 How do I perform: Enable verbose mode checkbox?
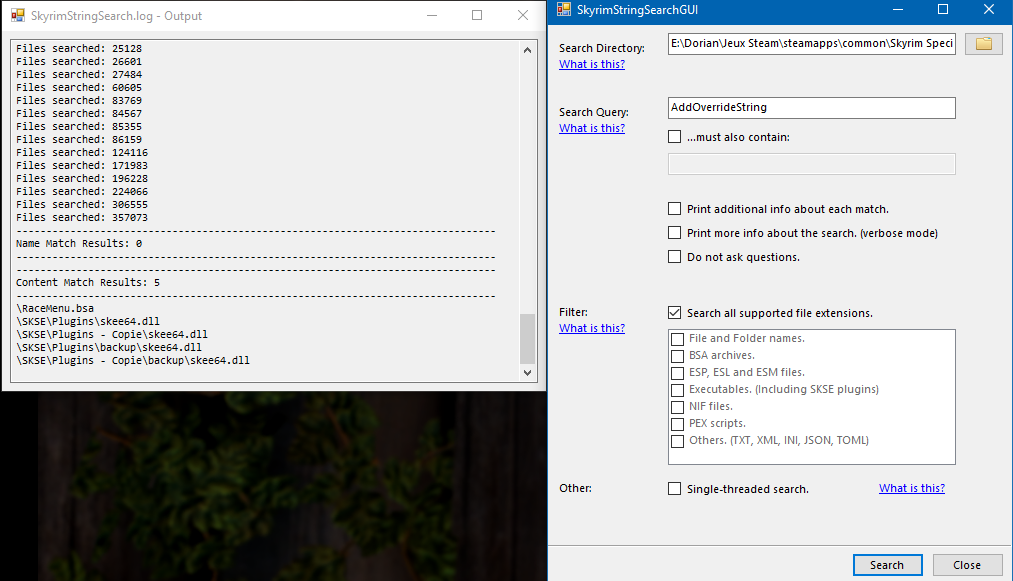(674, 233)
